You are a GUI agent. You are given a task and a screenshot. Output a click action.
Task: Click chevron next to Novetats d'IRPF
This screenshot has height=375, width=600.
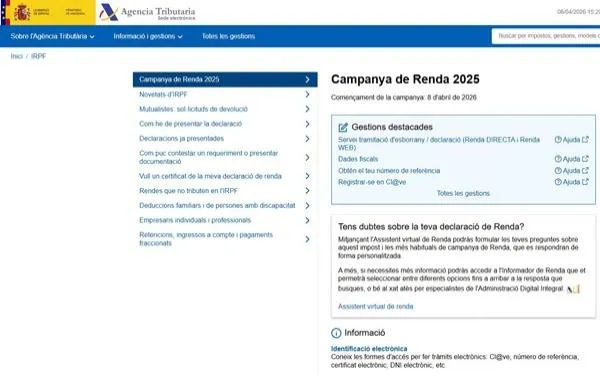[x=307, y=94]
